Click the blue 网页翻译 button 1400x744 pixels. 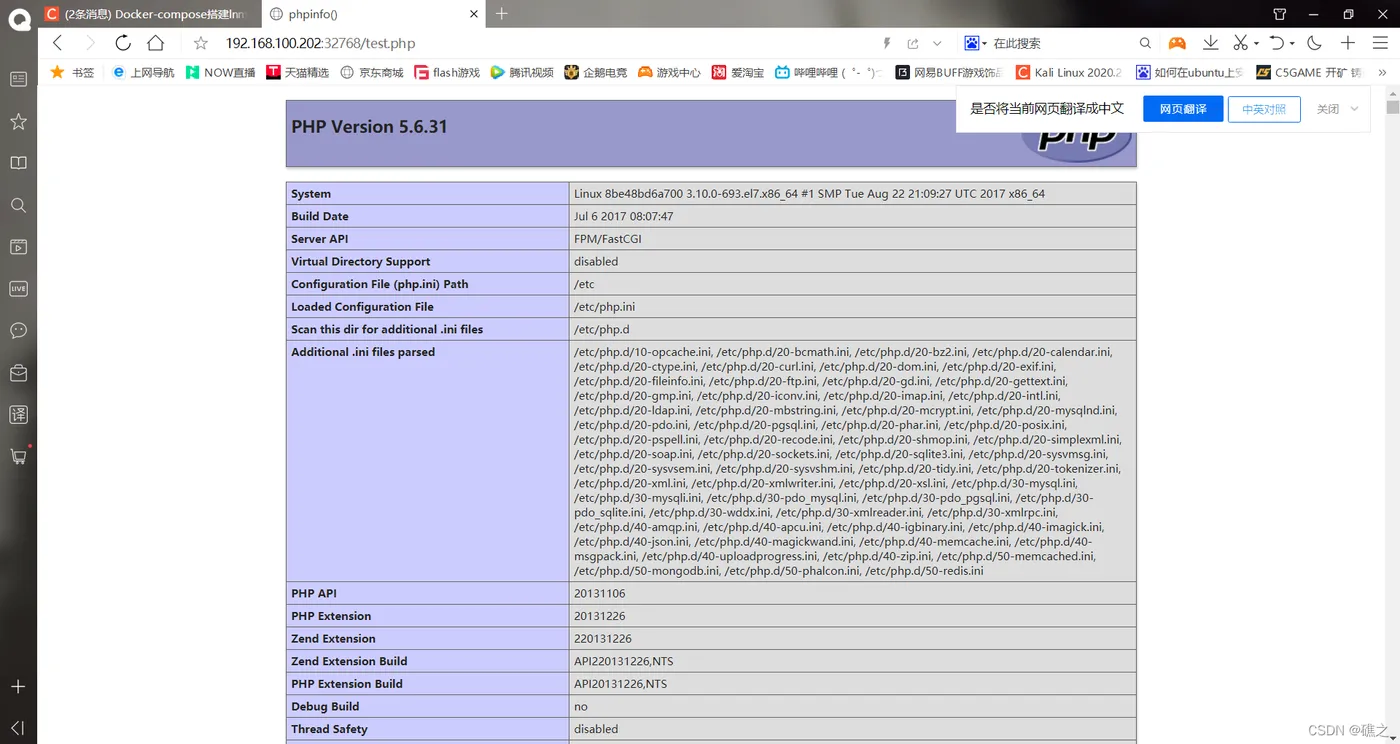(x=1183, y=109)
